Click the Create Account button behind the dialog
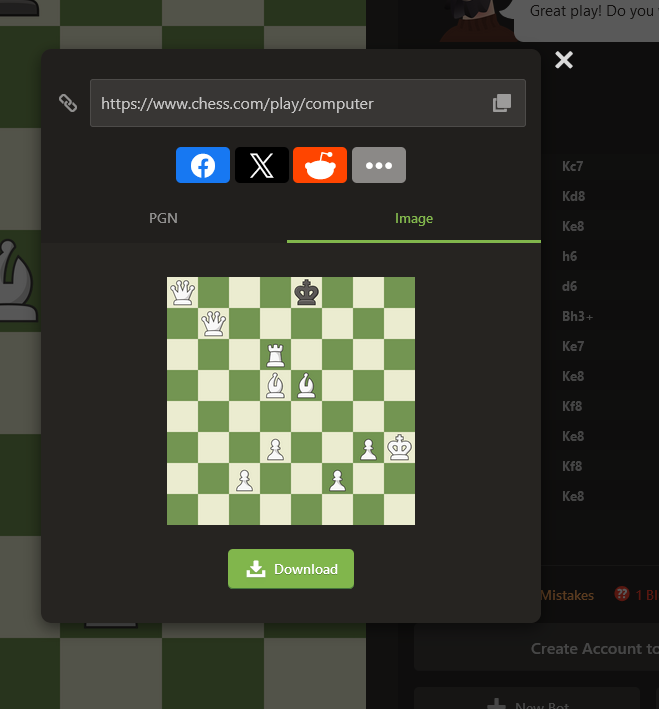Viewport: 659px width, 709px height. coord(536,648)
